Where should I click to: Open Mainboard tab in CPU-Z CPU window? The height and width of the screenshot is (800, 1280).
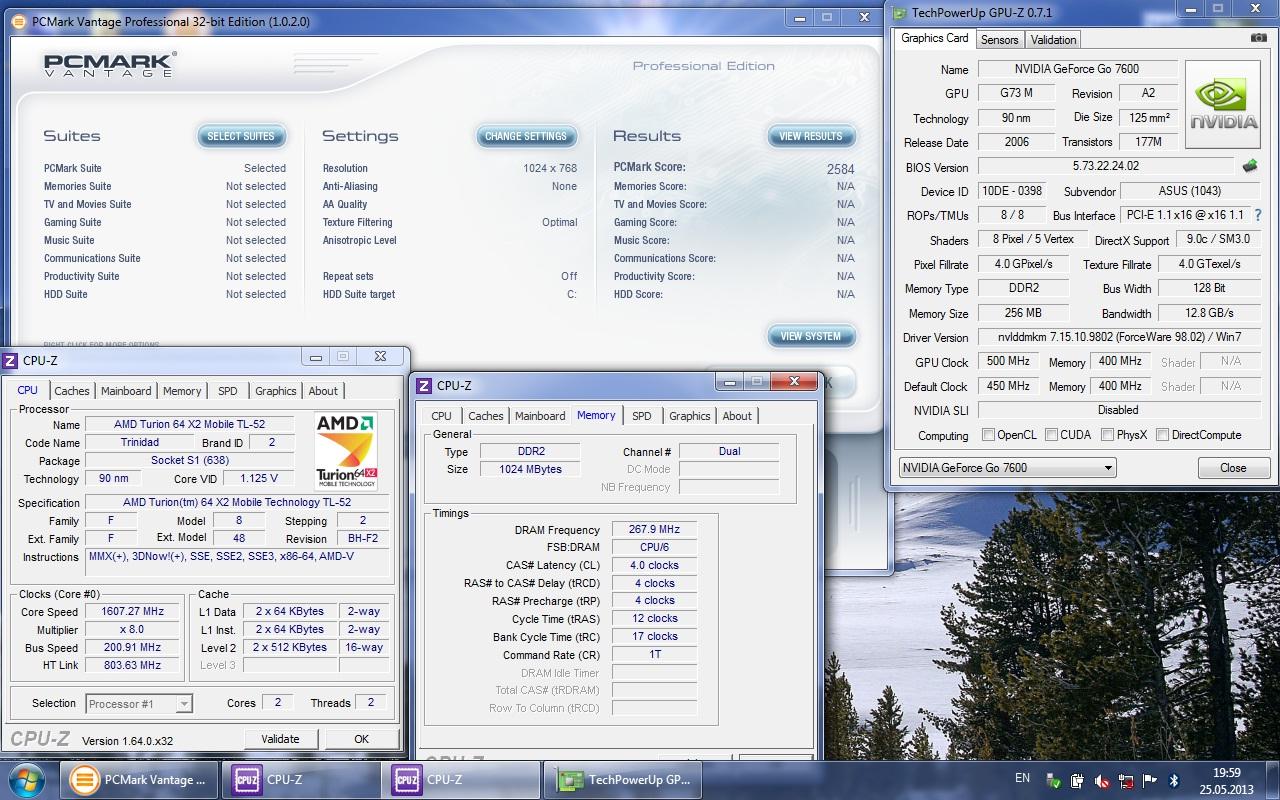click(126, 391)
